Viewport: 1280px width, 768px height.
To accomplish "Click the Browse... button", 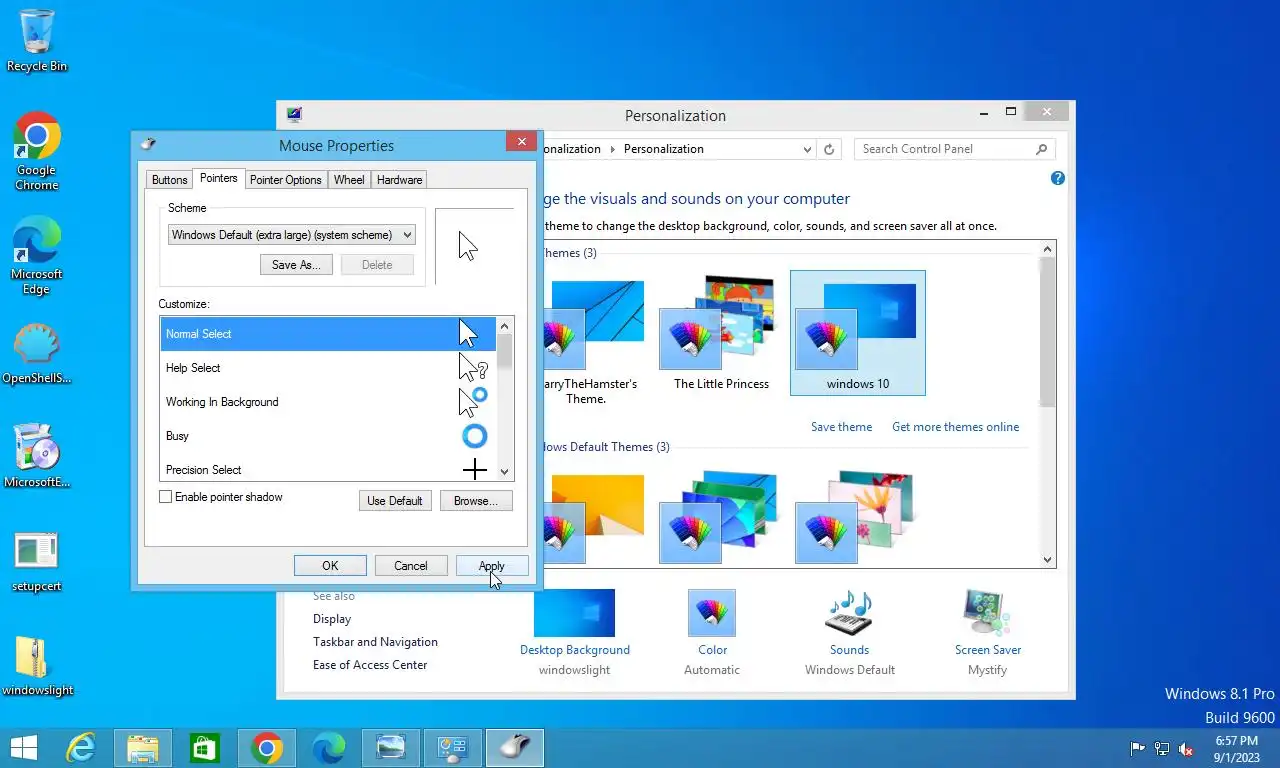I will (476, 500).
